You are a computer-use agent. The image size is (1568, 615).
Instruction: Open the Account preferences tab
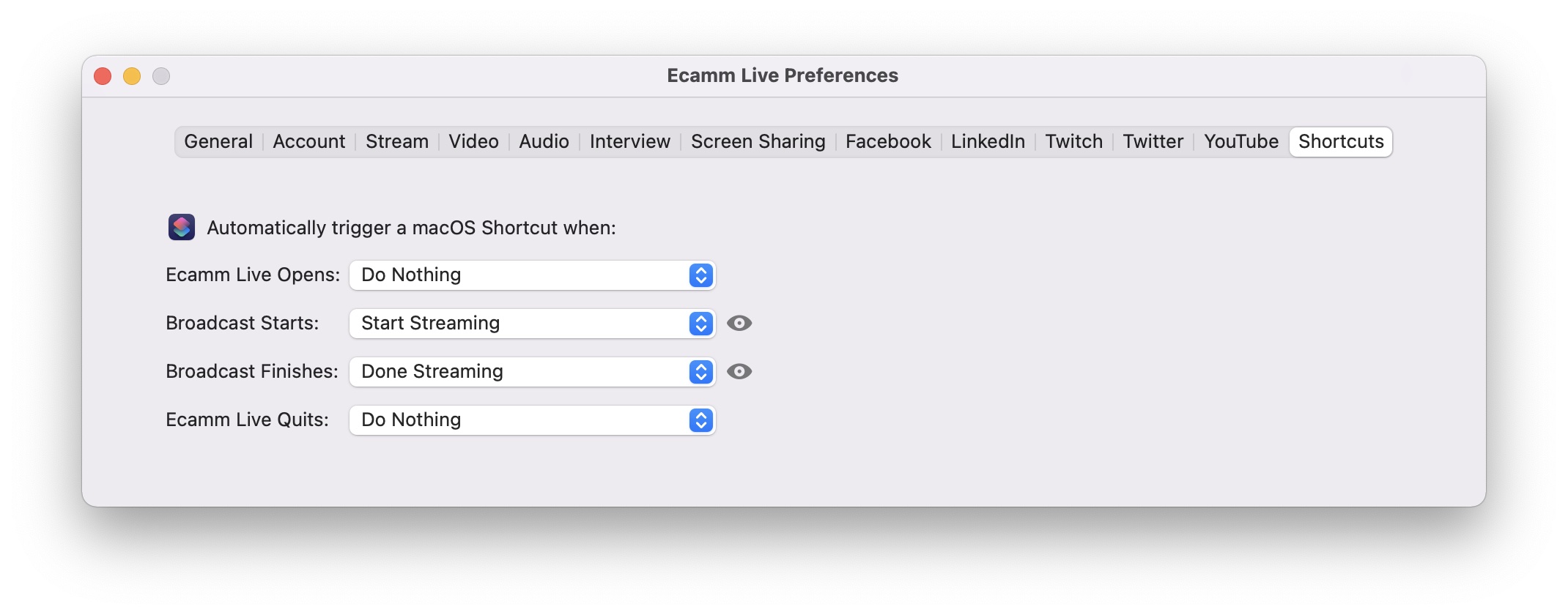(x=309, y=141)
